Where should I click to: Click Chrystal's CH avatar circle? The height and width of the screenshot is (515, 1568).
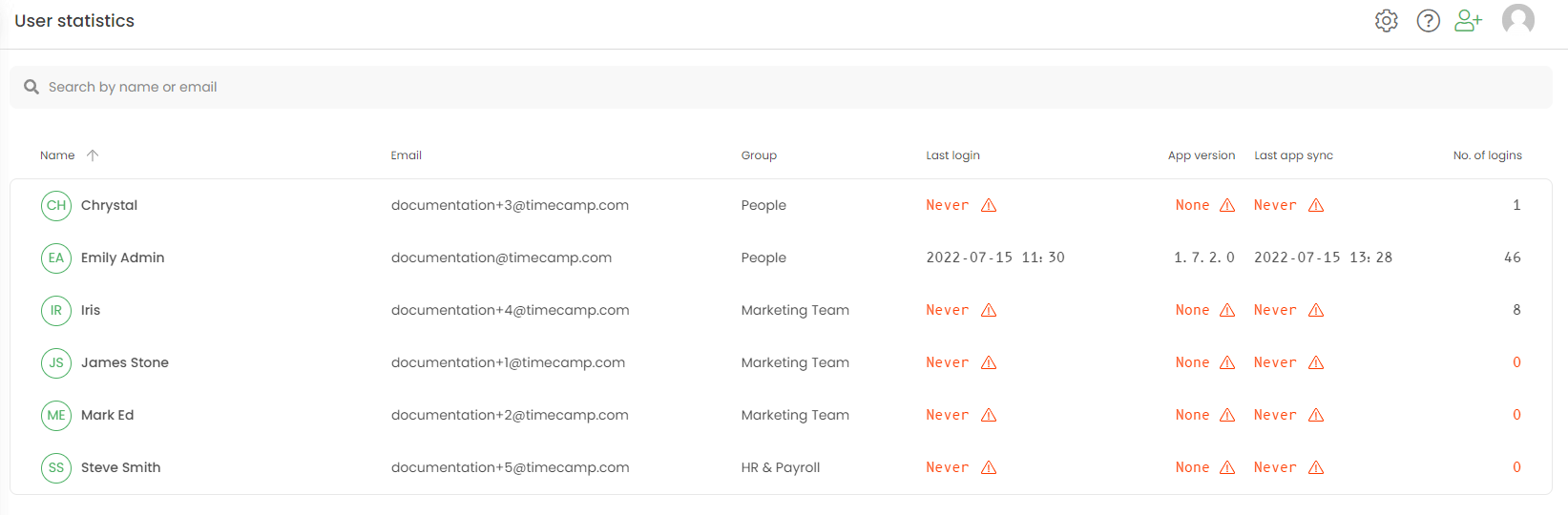(x=56, y=205)
